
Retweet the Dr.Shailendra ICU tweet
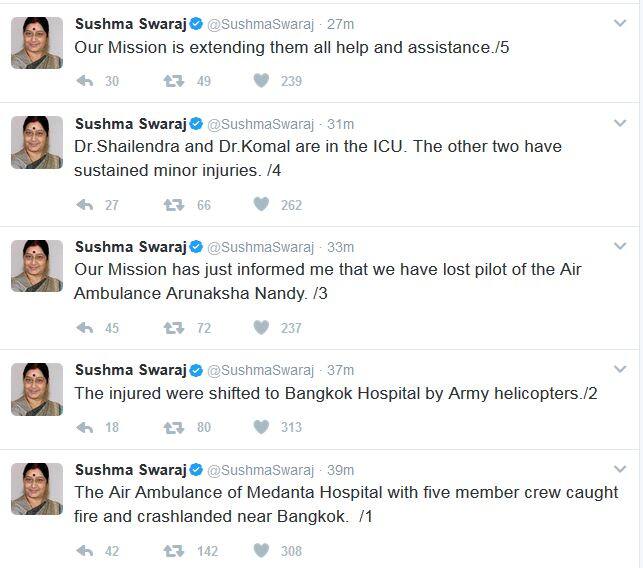[x=173, y=205]
